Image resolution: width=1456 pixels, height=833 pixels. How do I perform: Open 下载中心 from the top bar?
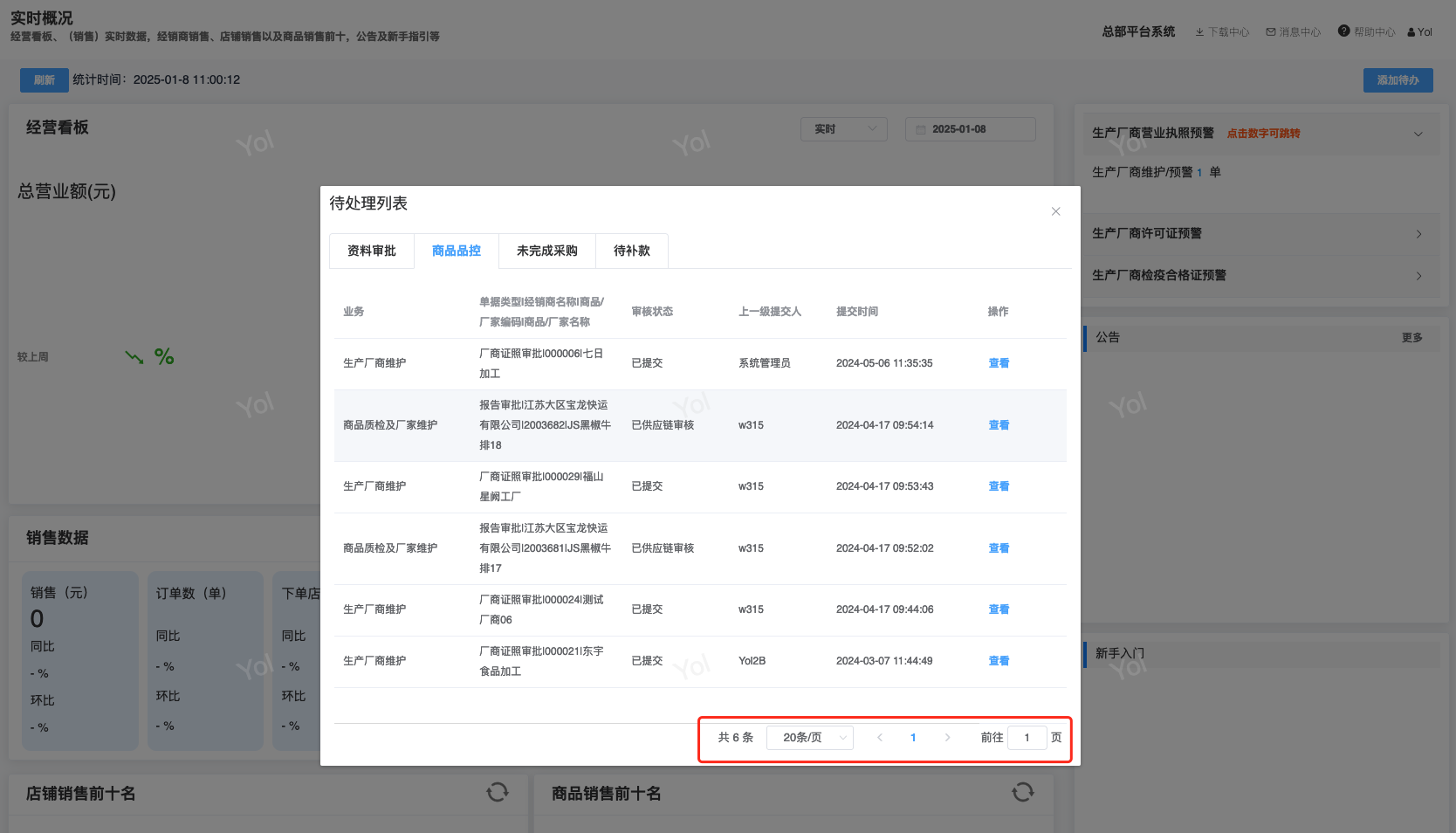pyautogui.click(x=1222, y=32)
